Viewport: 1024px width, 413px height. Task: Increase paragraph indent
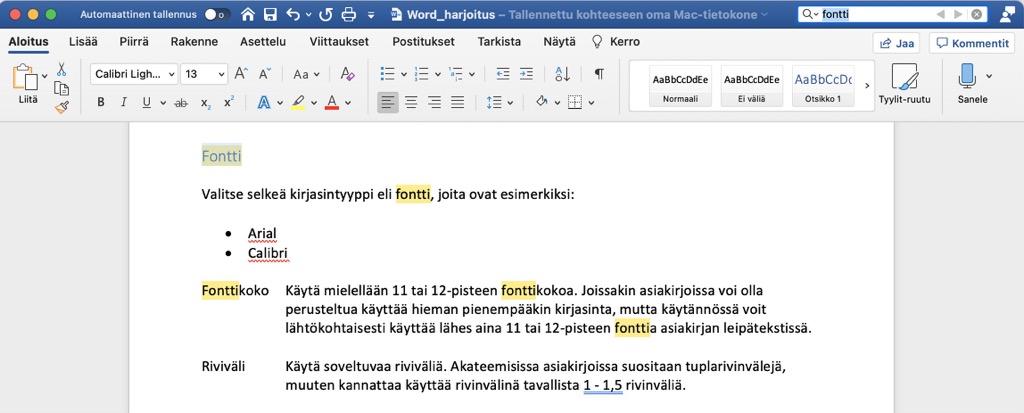(526, 74)
